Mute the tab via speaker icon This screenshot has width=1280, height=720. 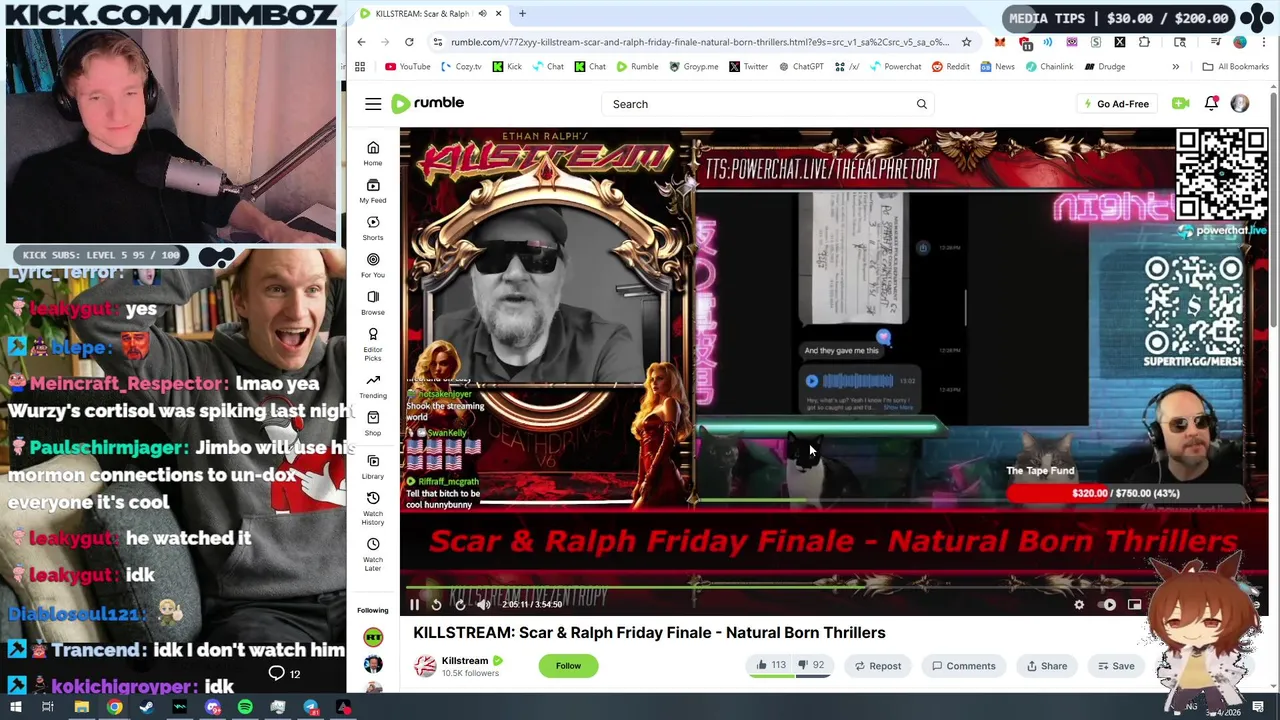coord(482,14)
